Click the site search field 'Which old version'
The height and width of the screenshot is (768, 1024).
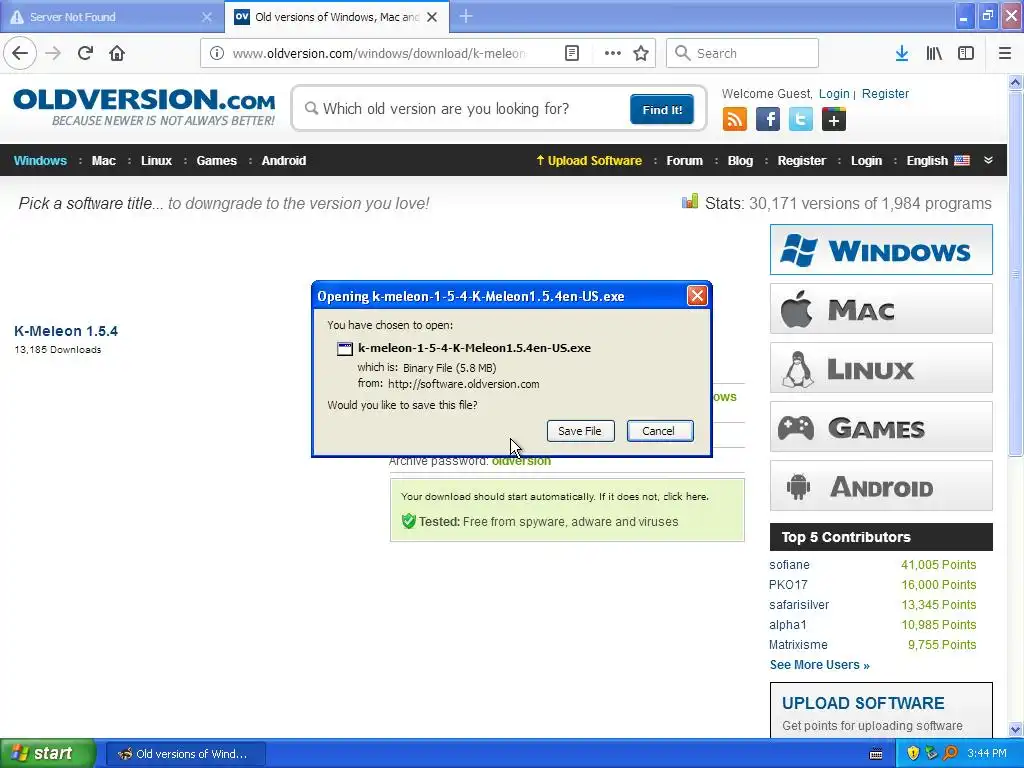coord(464,108)
